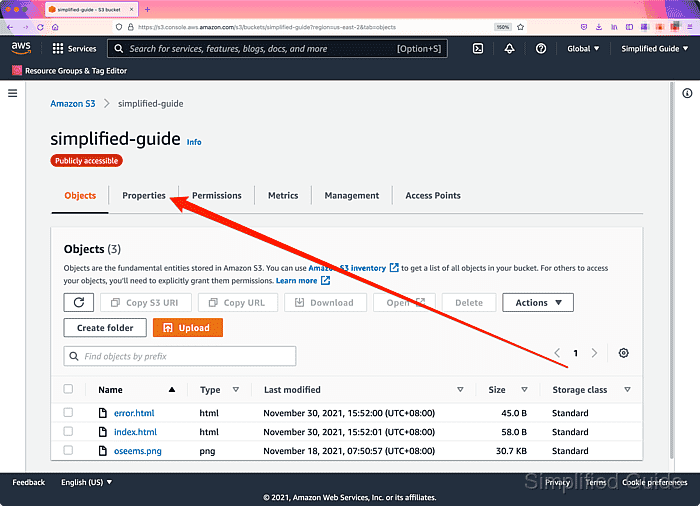The image size is (700, 506).
Task: Open the English (US) language selector
Action: tap(86, 482)
